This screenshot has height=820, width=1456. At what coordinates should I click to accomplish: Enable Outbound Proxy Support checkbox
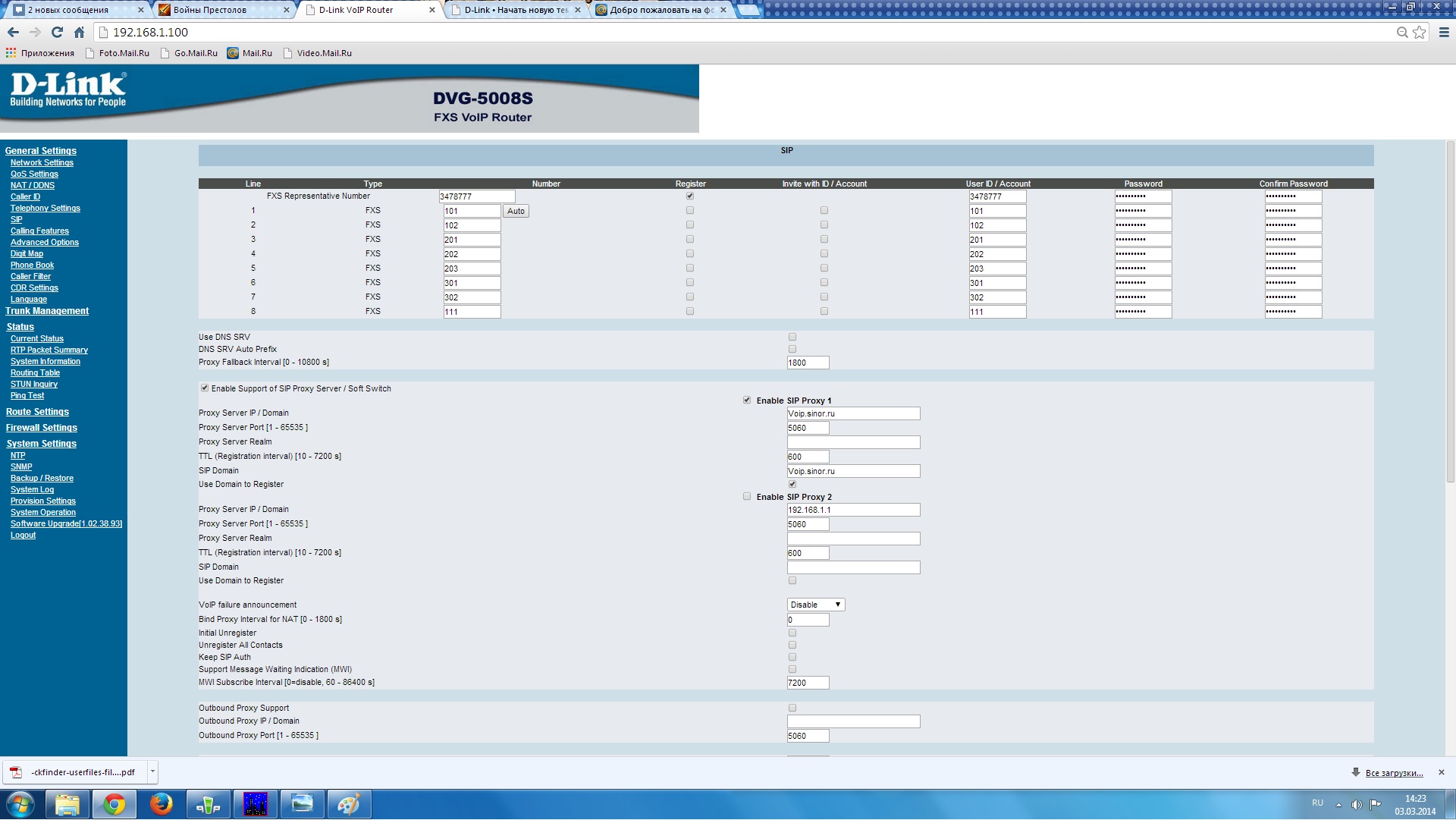[x=792, y=708]
